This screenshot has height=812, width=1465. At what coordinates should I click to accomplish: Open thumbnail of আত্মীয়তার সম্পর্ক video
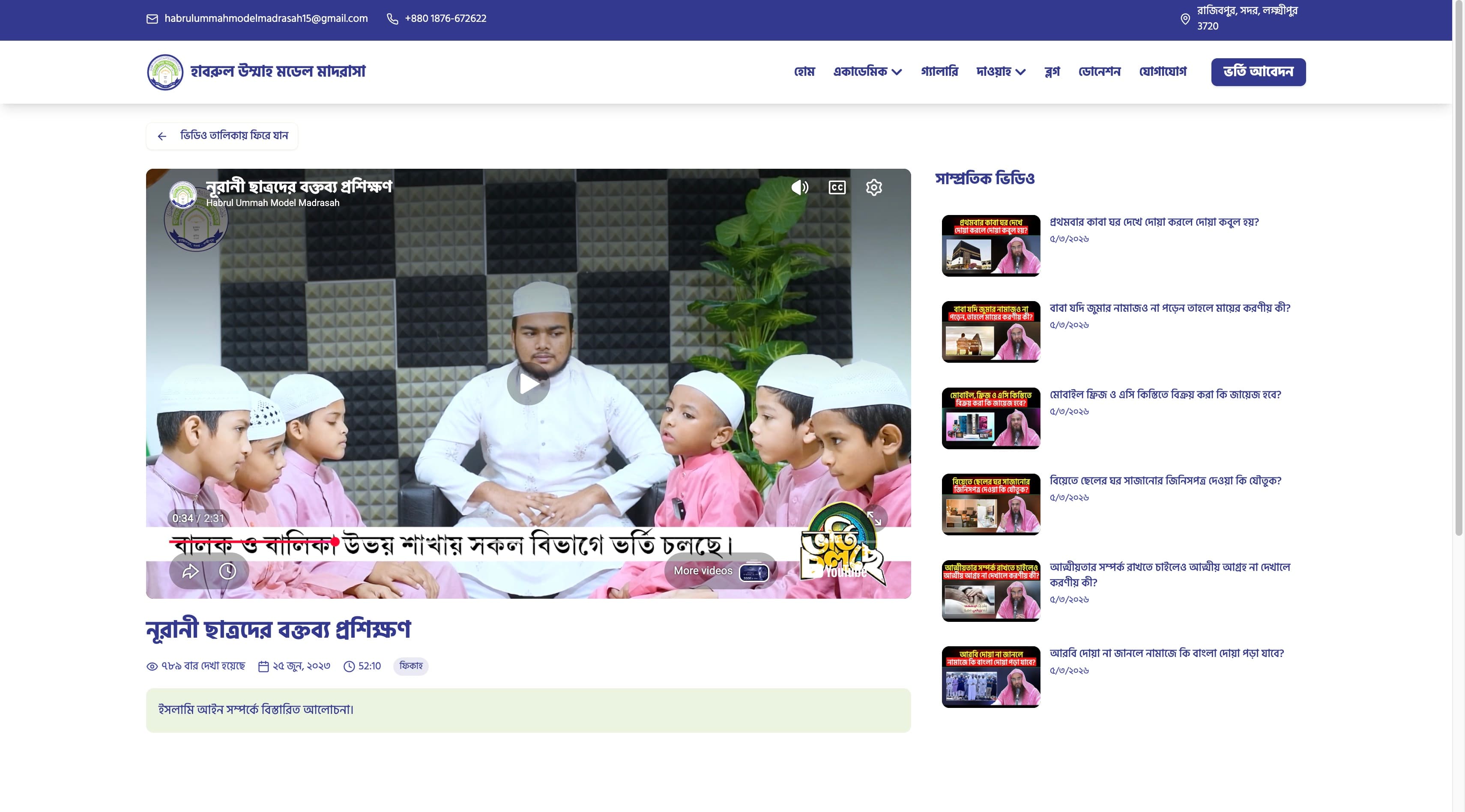(x=991, y=591)
